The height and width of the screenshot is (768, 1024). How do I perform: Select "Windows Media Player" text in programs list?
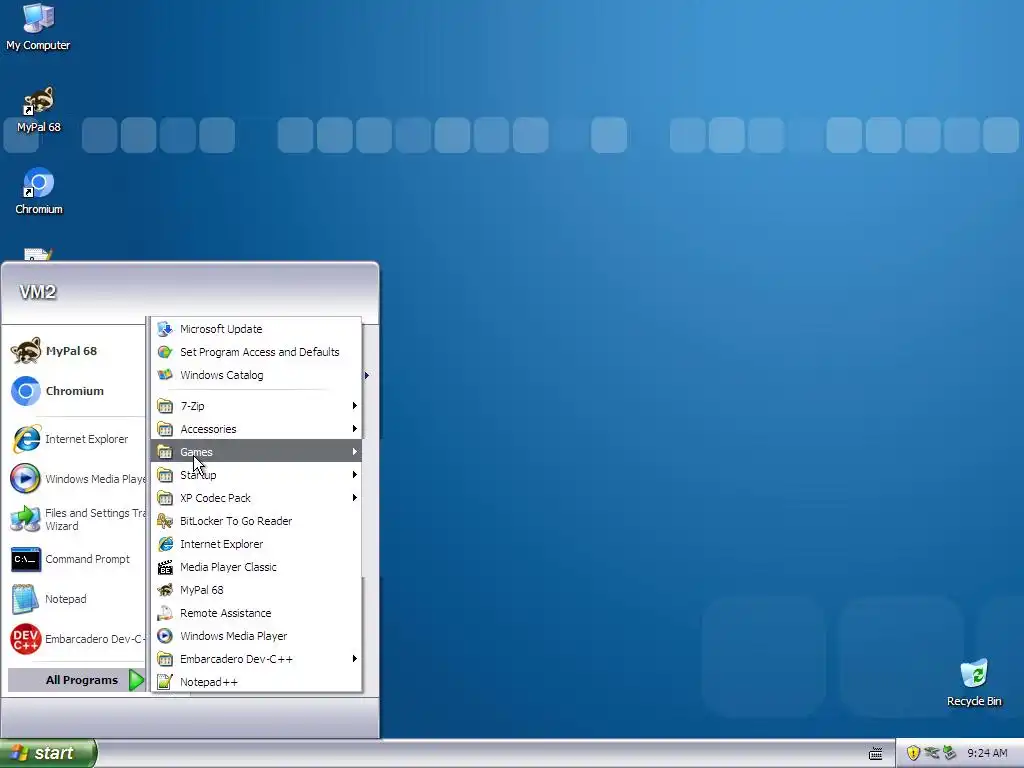pos(234,635)
